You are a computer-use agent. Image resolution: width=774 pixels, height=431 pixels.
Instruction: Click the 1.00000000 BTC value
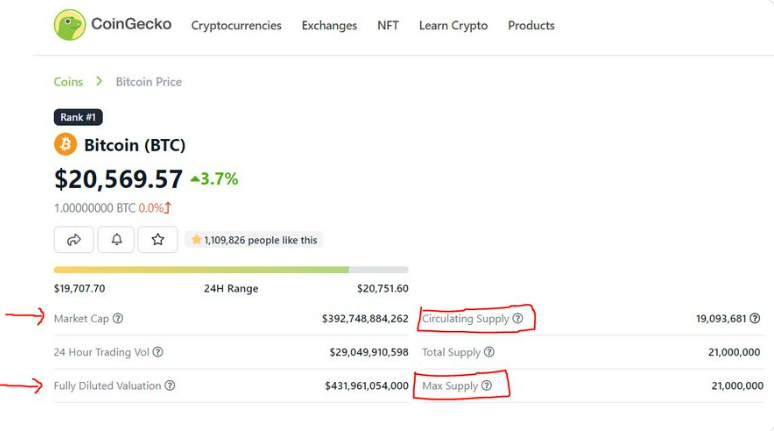[x=94, y=208]
